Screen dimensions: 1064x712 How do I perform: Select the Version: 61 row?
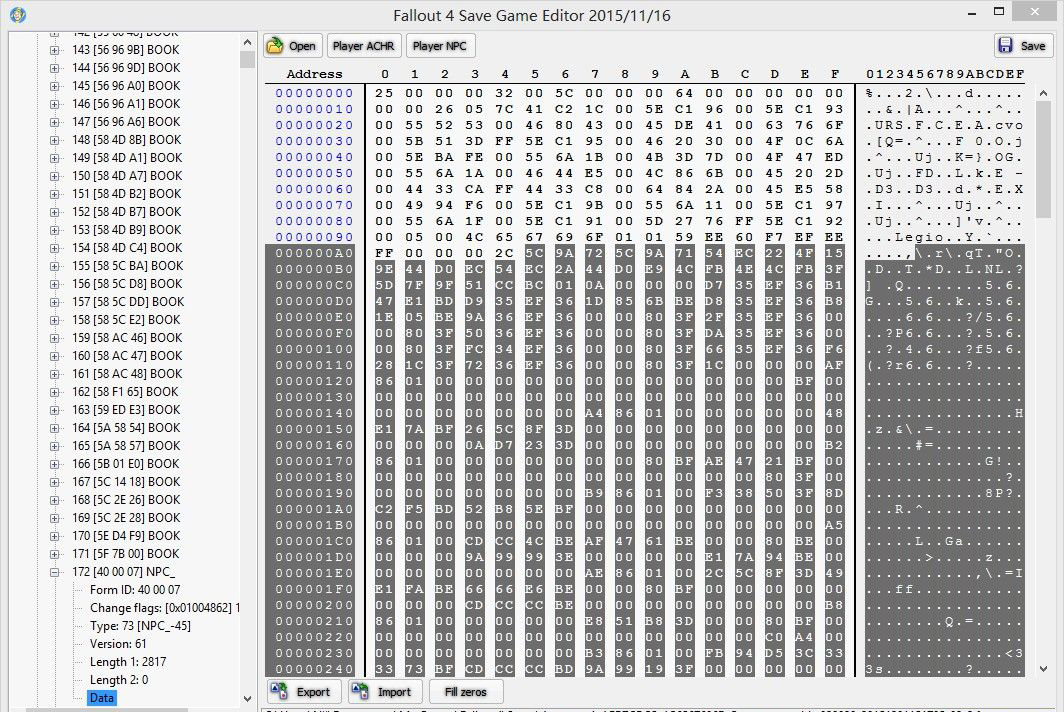[118, 644]
